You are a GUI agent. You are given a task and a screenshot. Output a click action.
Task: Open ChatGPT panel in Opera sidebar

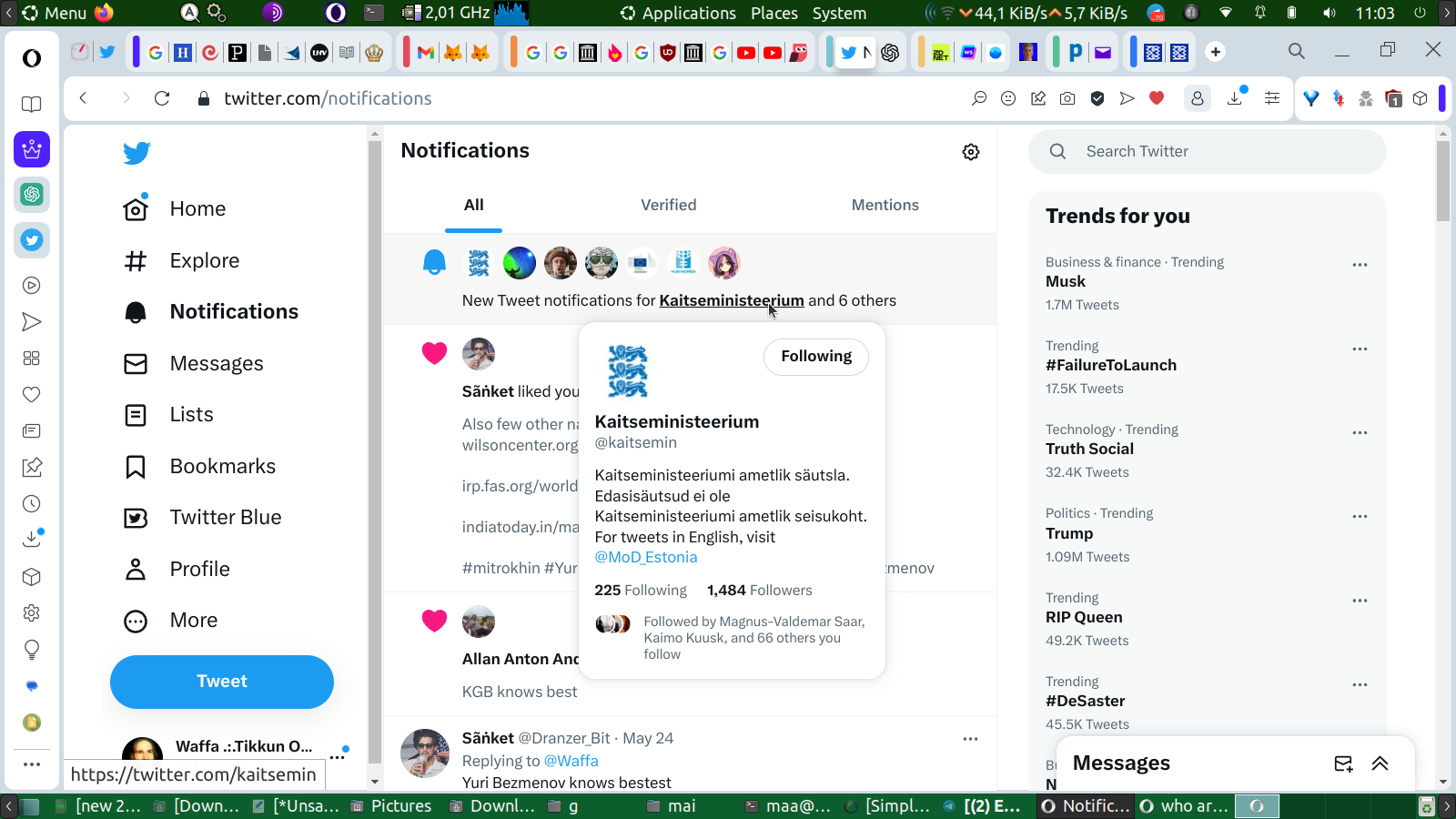32,194
